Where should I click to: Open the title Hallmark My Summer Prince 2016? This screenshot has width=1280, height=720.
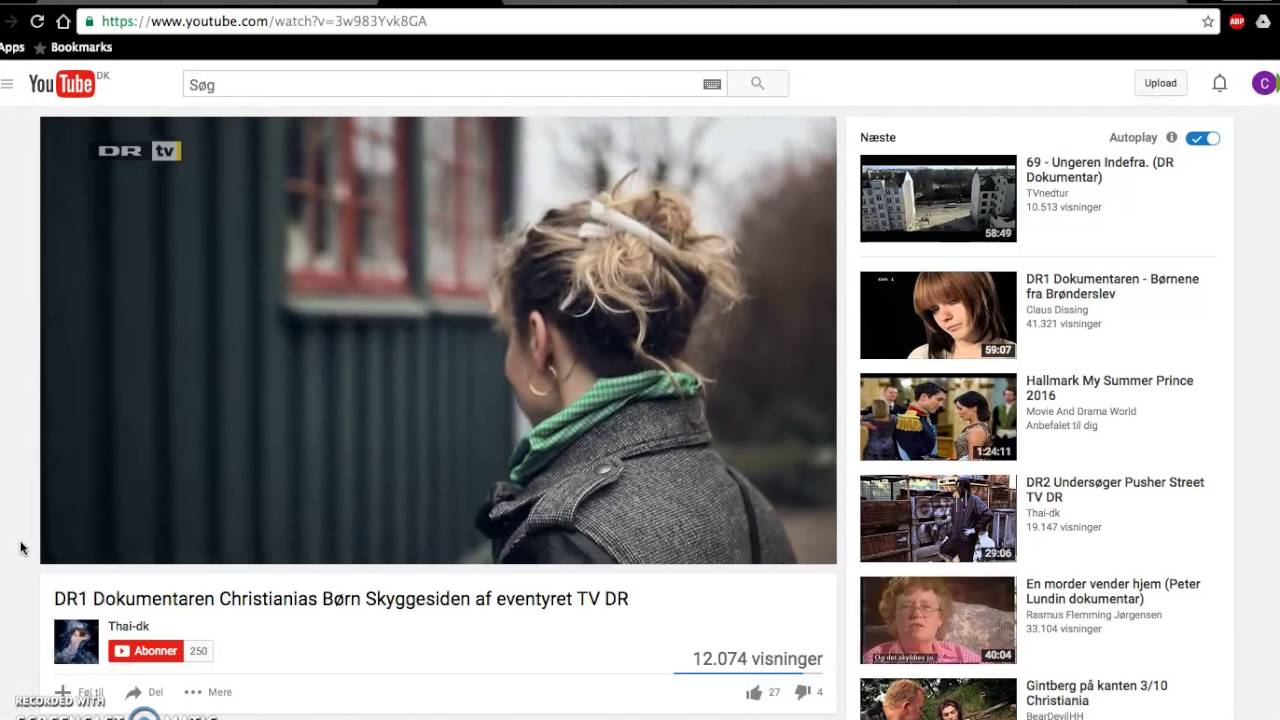[x=1110, y=388]
